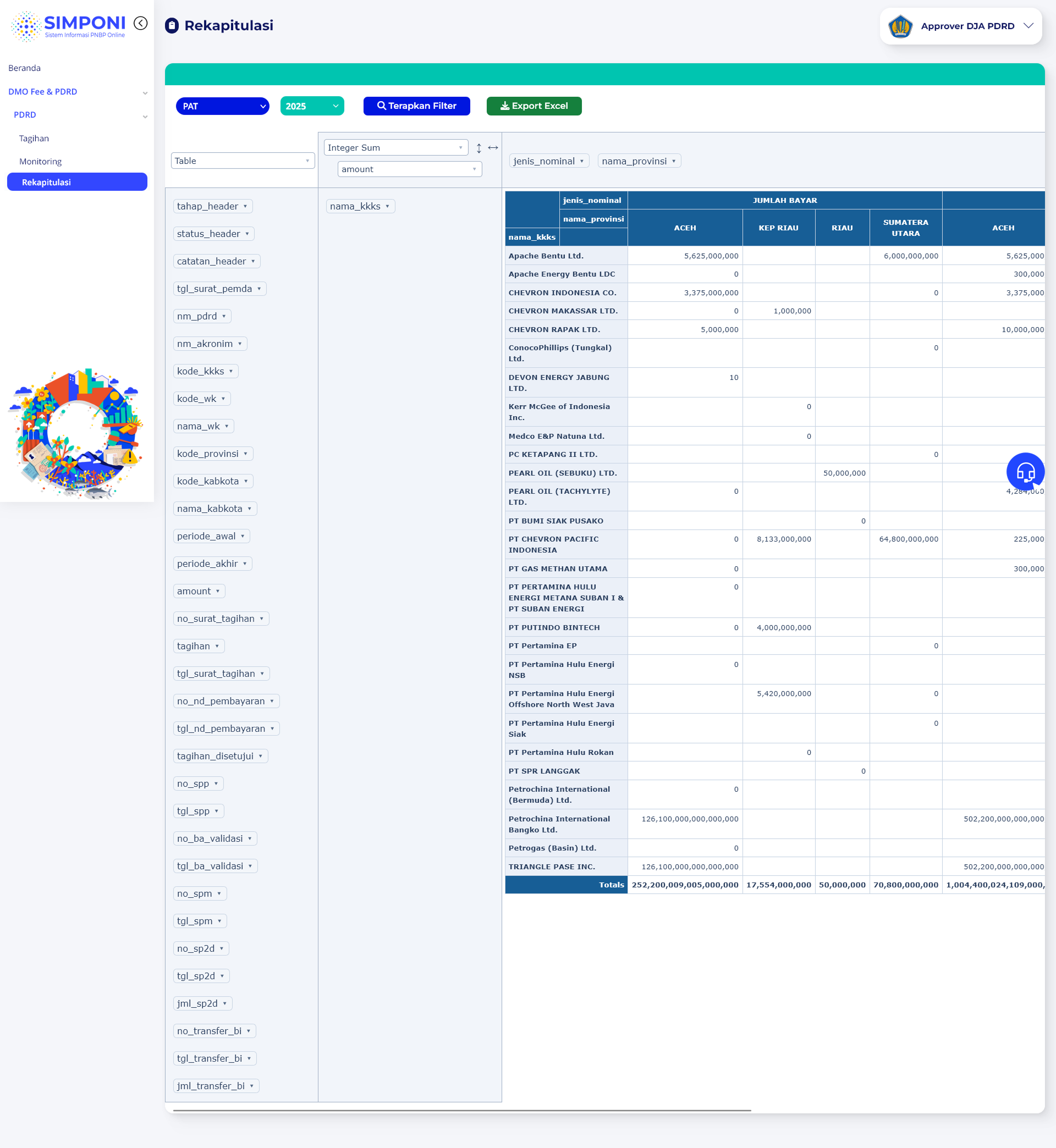This screenshot has height=1148, width=1056.
Task: Open the Integer Sum aggregator dropdown
Action: [x=396, y=148]
